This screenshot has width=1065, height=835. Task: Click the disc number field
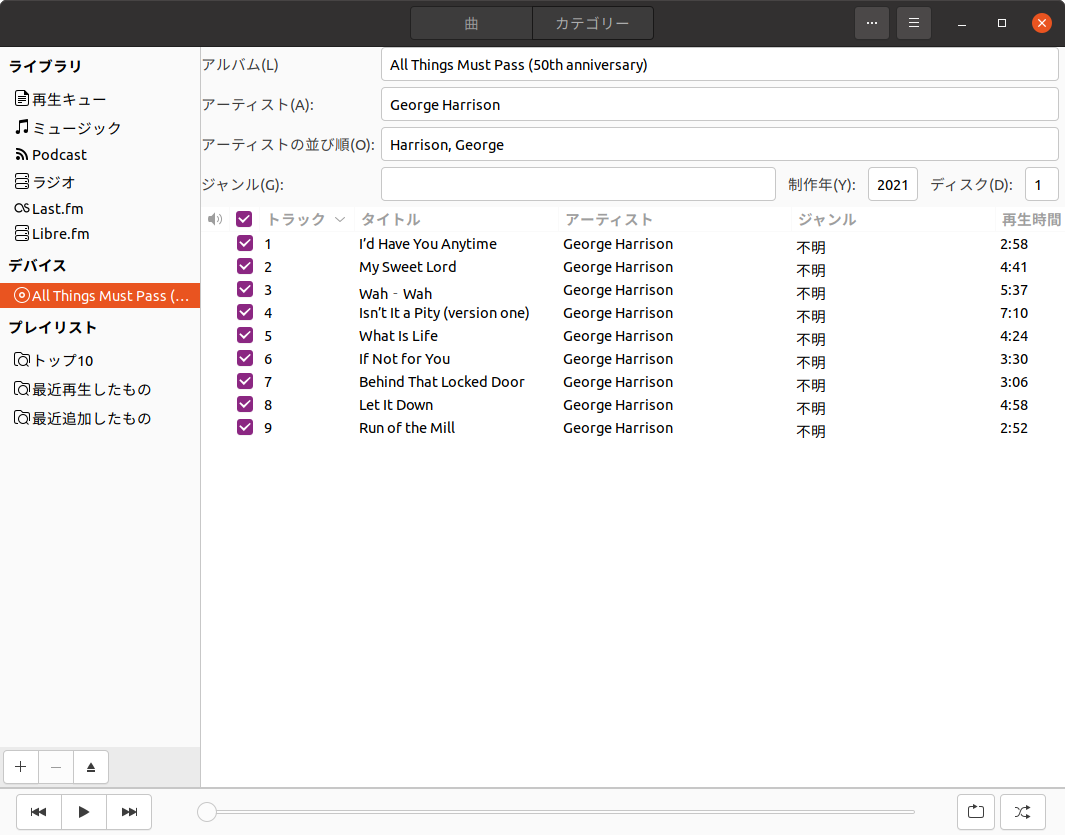click(1041, 184)
